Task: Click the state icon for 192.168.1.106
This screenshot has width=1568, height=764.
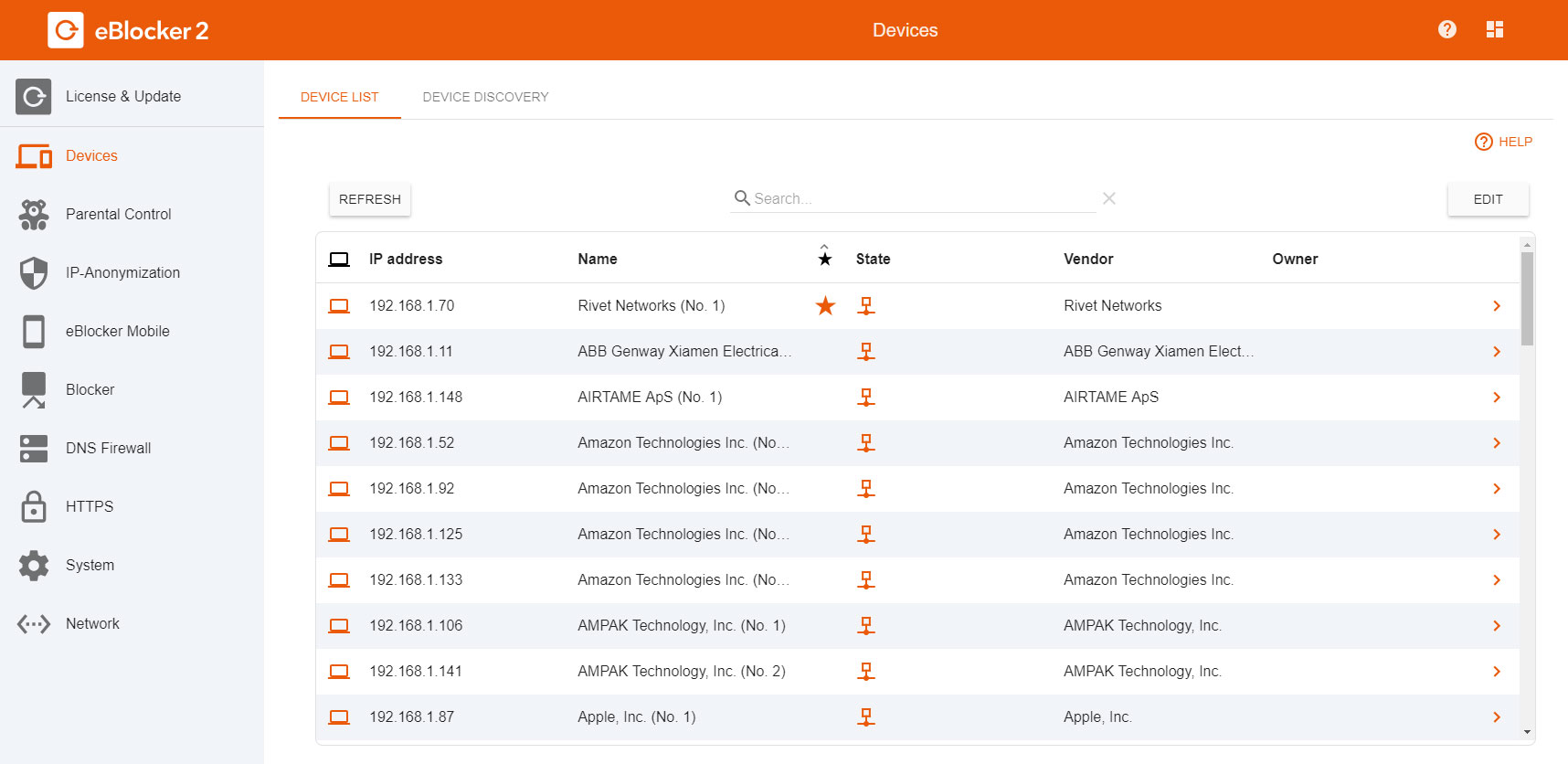Action: click(866, 626)
